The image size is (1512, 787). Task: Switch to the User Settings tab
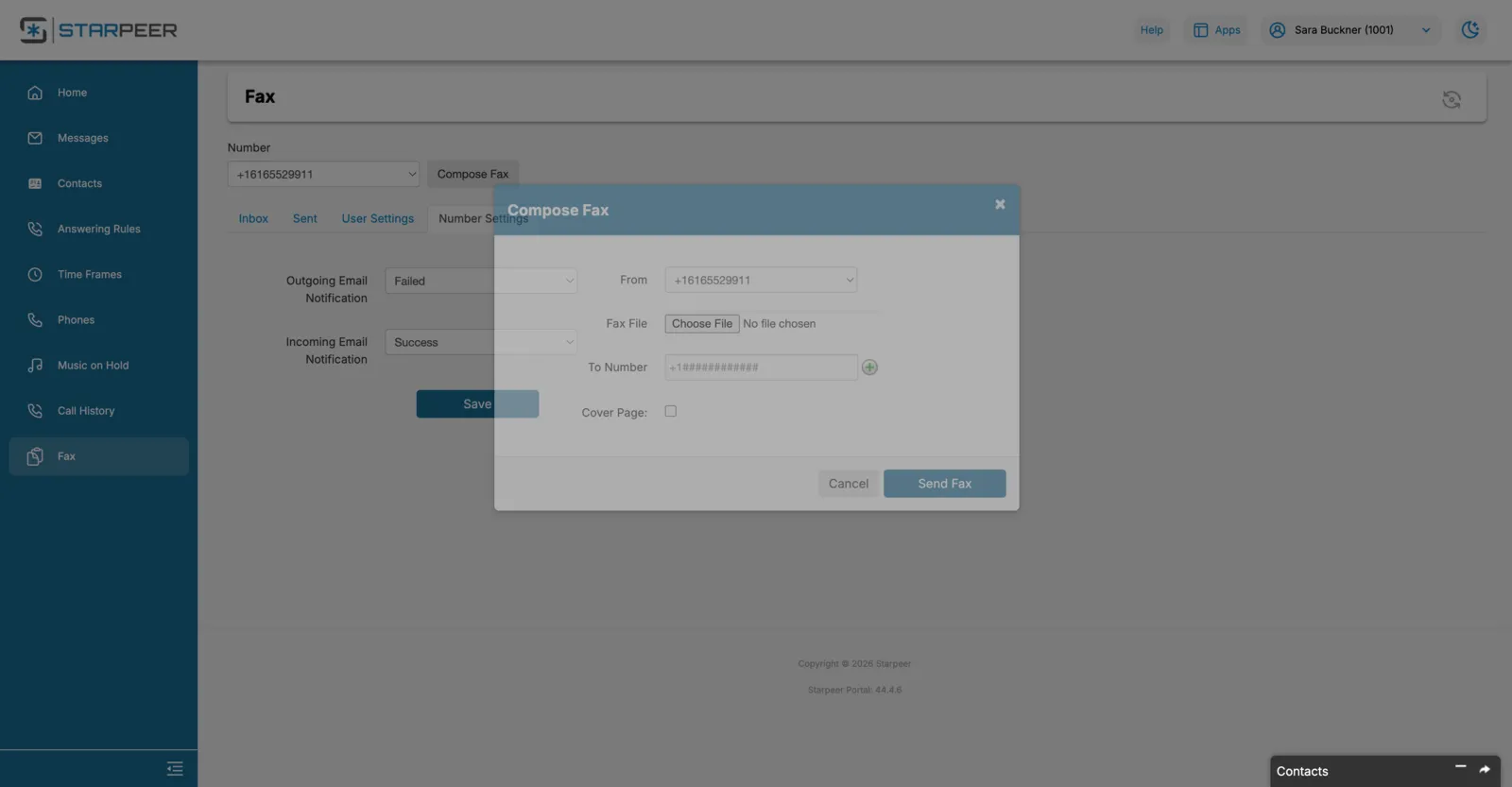pos(378,218)
